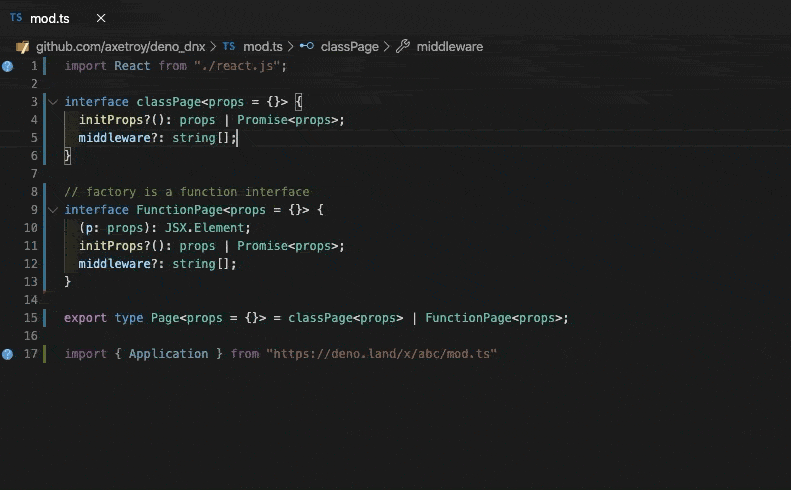Click the word React on line 1
Image resolution: width=791 pixels, height=490 pixels.
[132, 66]
